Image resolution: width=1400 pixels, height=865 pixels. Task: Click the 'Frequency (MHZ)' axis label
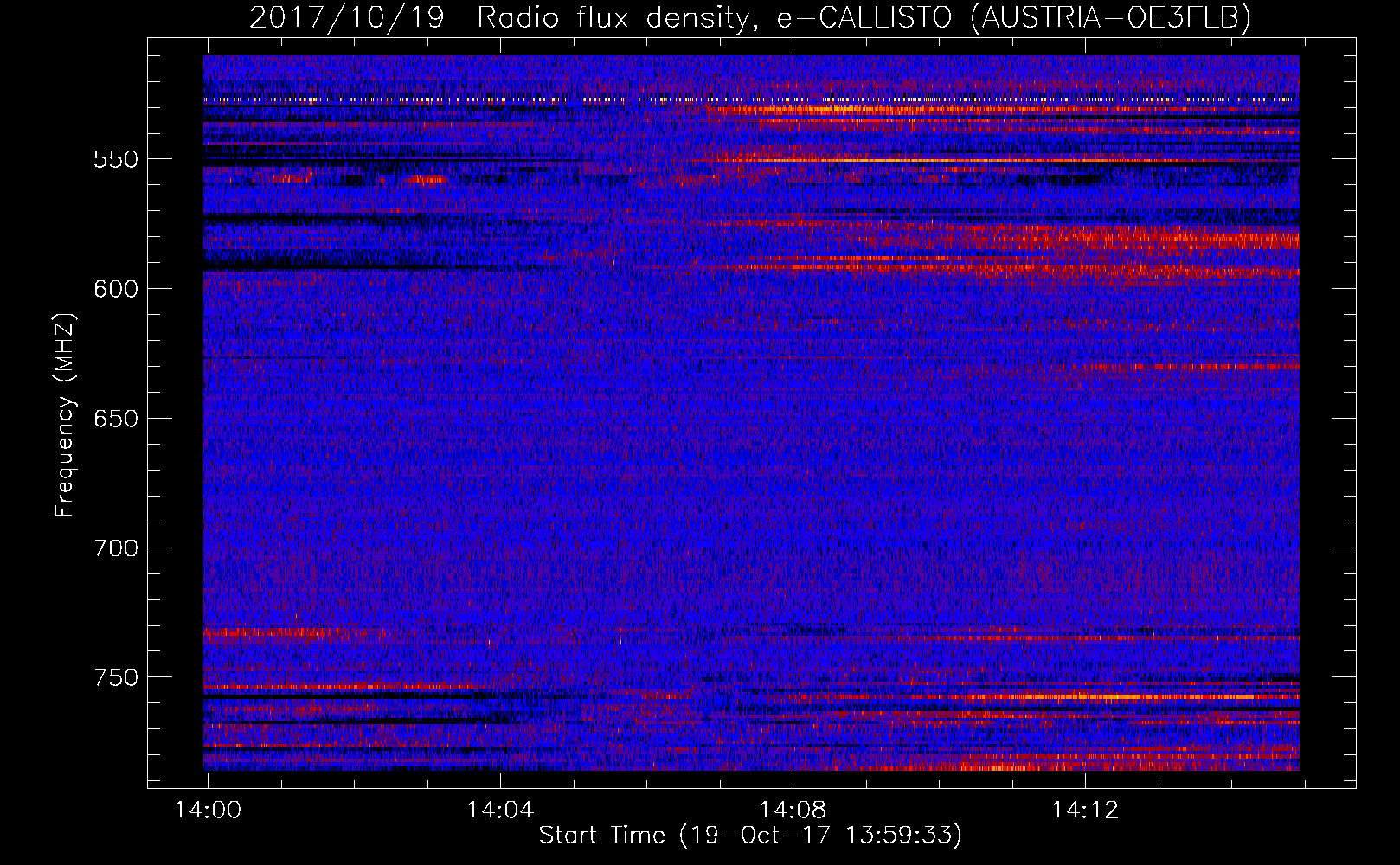coord(65,414)
